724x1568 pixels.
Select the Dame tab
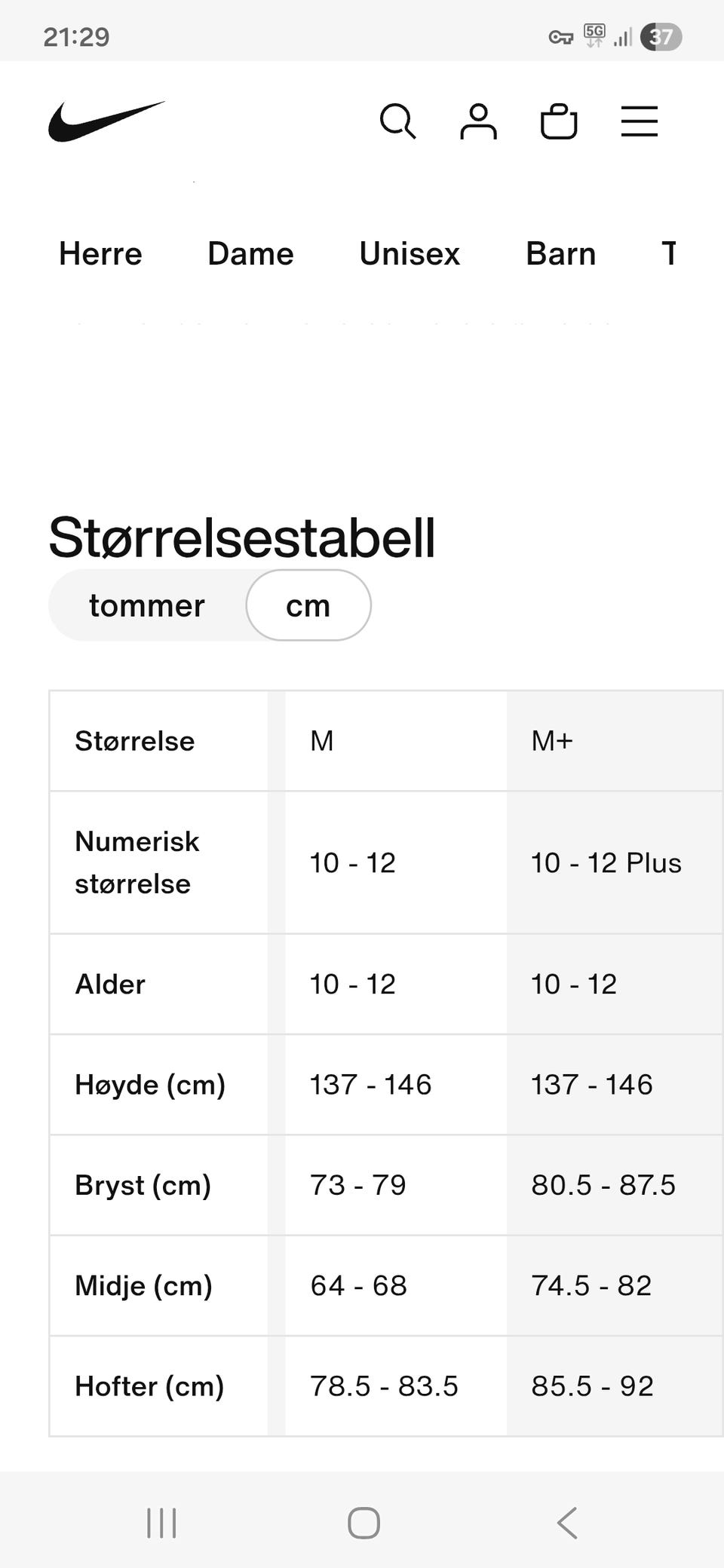click(x=250, y=254)
